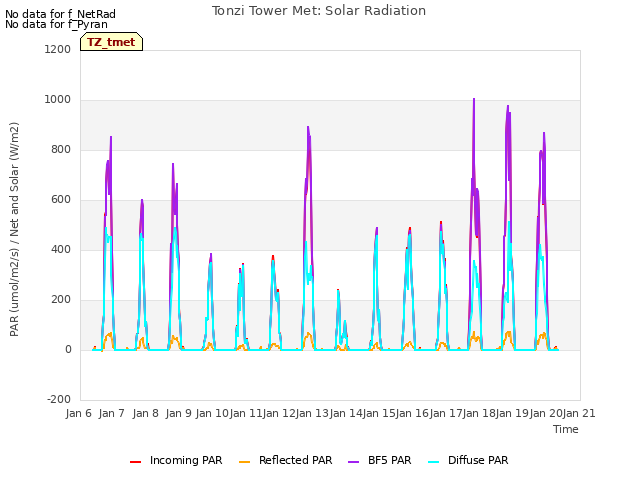Click the y-axis tick label 1200
640x480 pixels.
[58, 49]
